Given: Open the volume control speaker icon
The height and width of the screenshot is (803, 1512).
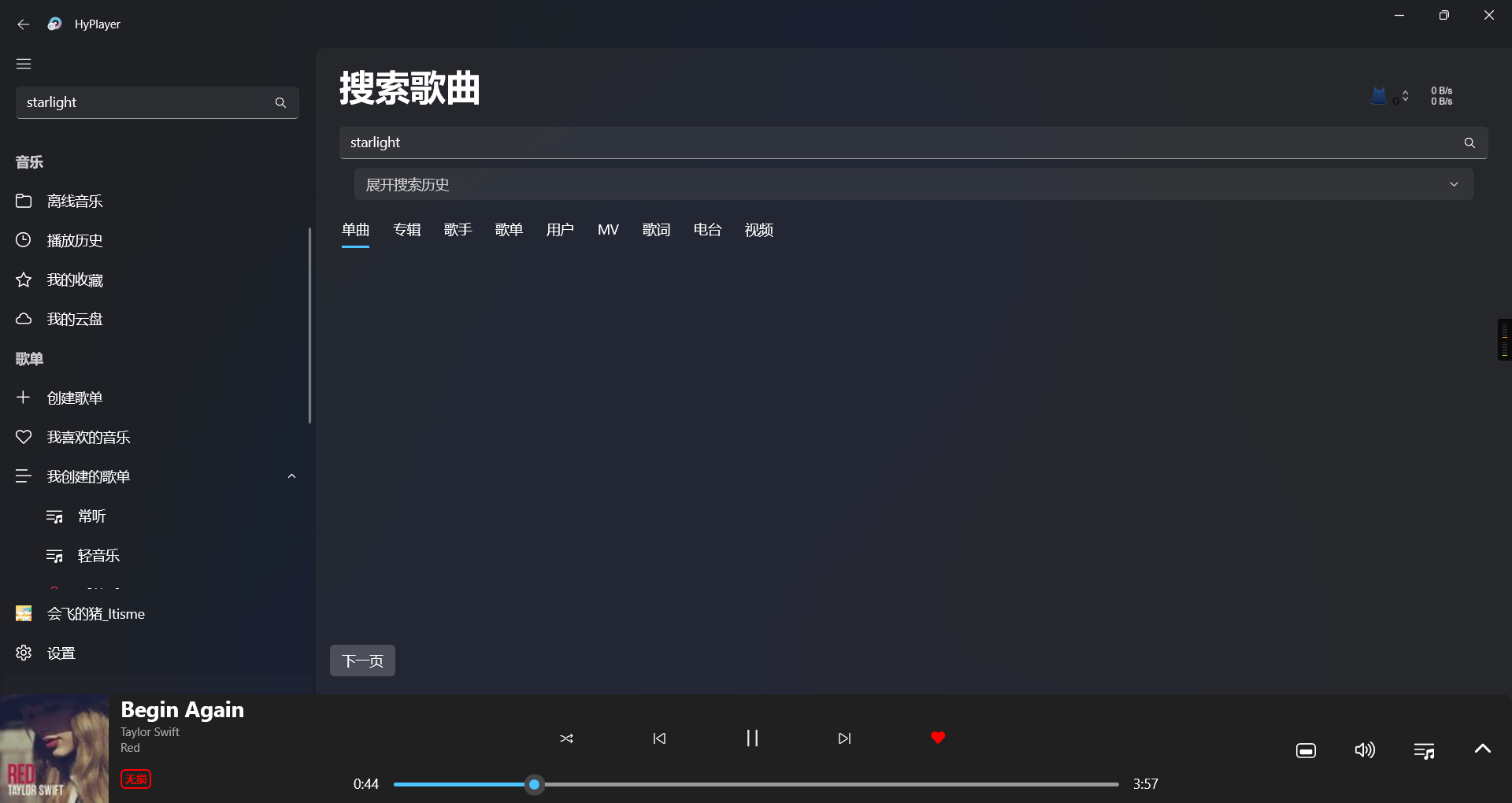Looking at the screenshot, I should [1365, 749].
